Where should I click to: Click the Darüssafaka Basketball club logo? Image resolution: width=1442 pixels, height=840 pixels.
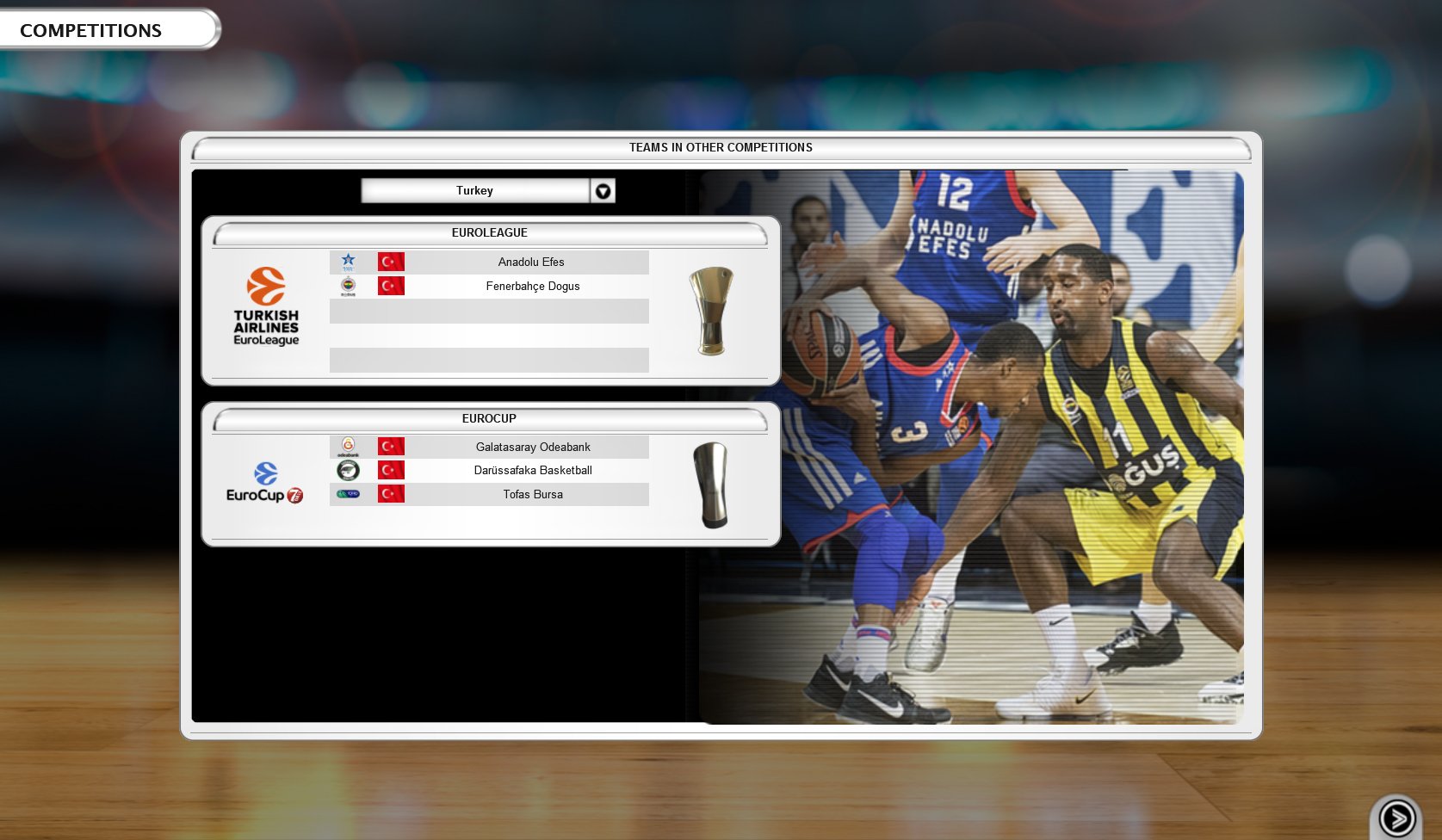[348, 470]
